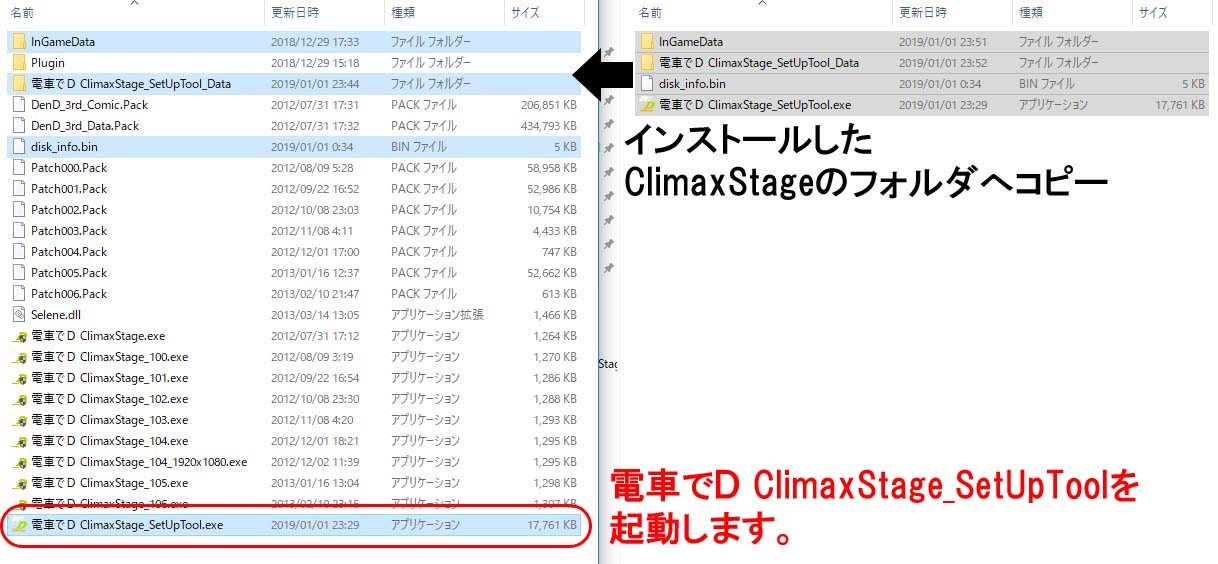Click size 747 KB of Patch004.Pack
The width and height of the screenshot is (1218, 564).
(559, 252)
